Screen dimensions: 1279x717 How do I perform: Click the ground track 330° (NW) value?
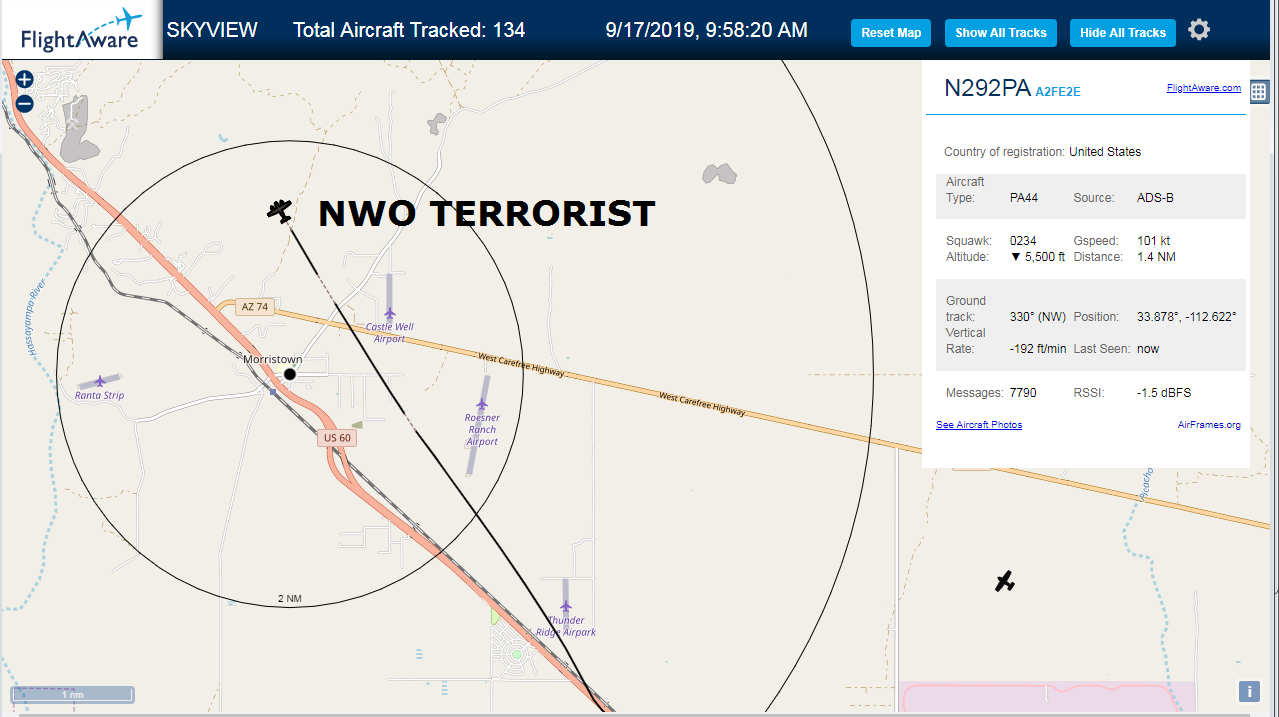[x=1037, y=317]
